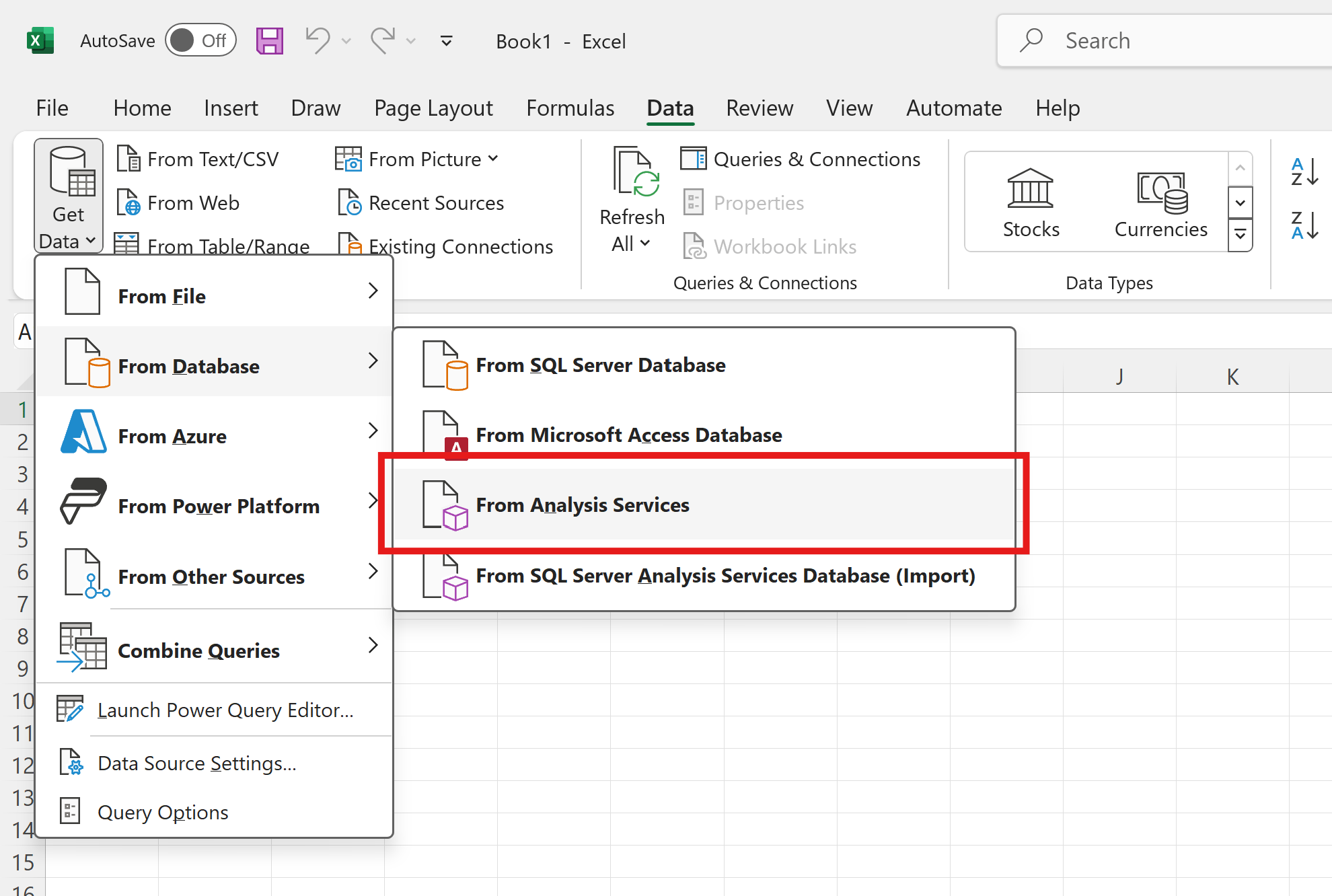Open Recent Sources

pos(421,202)
